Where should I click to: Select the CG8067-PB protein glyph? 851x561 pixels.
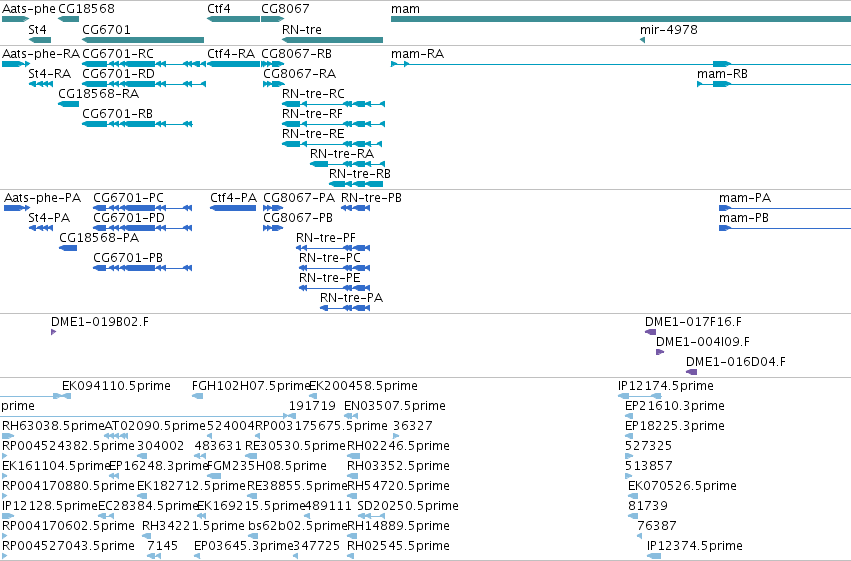pyautogui.click(x=273, y=228)
